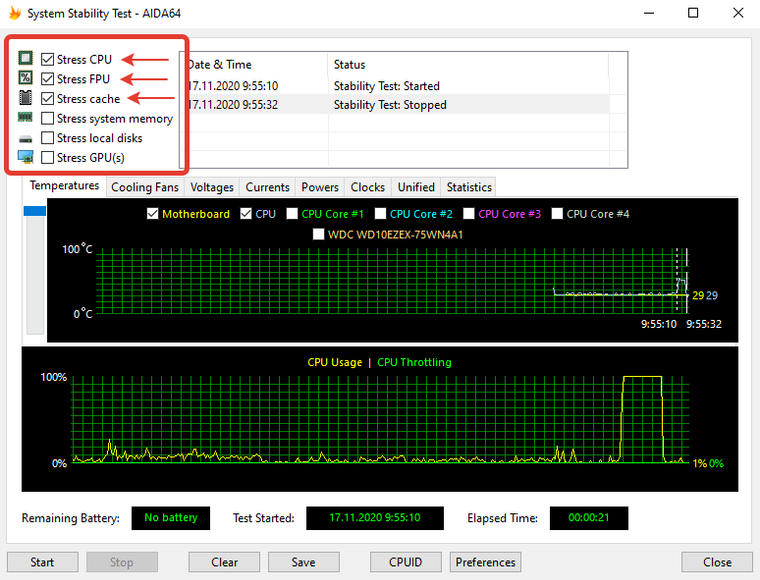Click the AIDA64 flame icon in title bar
The width and height of the screenshot is (760, 580).
click(x=15, y=13)
